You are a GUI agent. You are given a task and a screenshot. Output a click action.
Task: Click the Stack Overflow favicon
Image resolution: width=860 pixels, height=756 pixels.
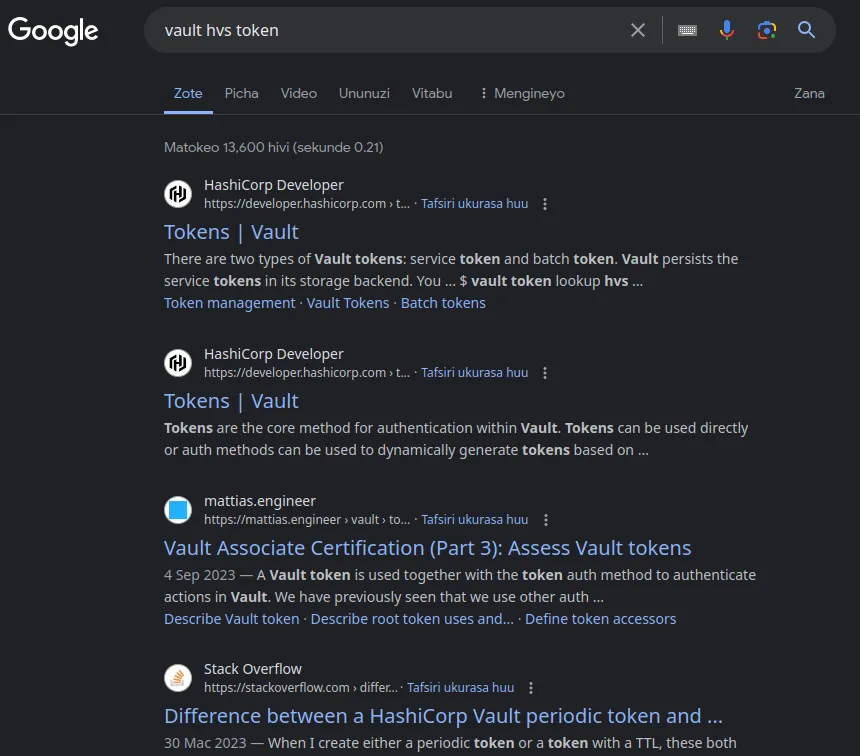pos(178,678)
